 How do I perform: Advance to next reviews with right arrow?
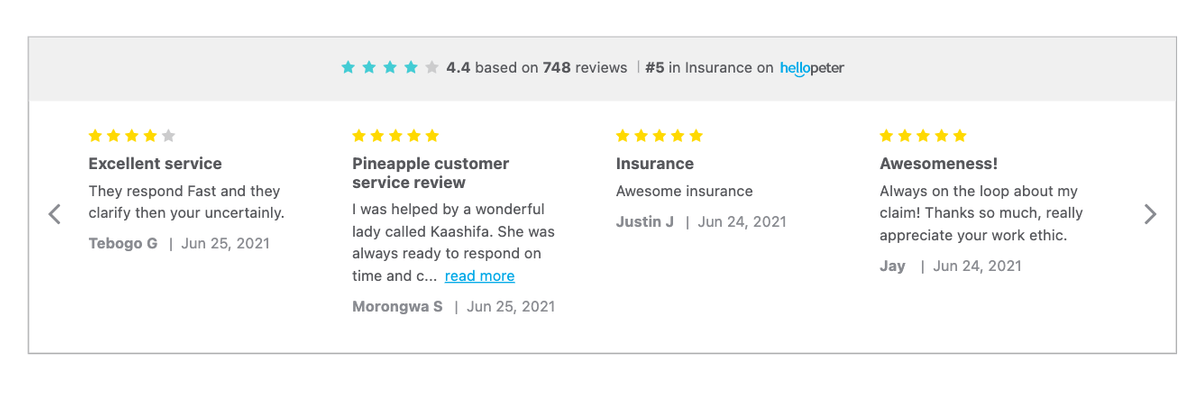click(1150, 213)
